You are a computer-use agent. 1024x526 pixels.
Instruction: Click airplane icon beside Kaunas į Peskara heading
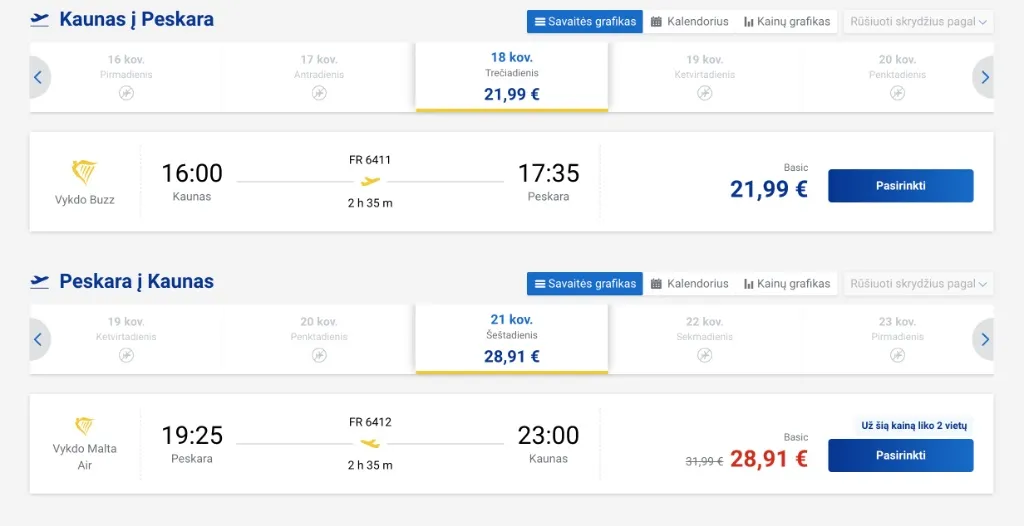40,20
